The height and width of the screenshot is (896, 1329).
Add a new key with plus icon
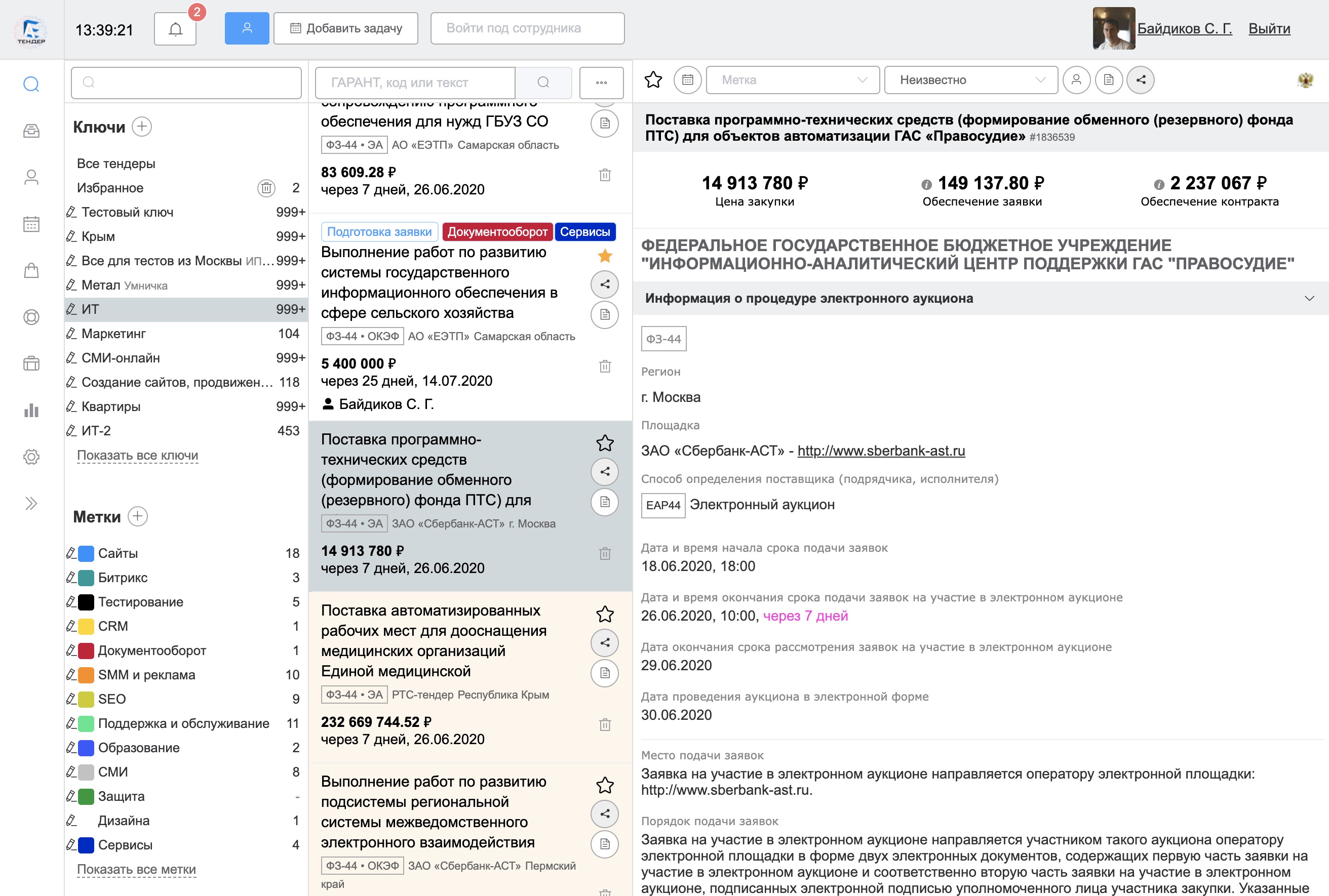[x=142, y=126]
